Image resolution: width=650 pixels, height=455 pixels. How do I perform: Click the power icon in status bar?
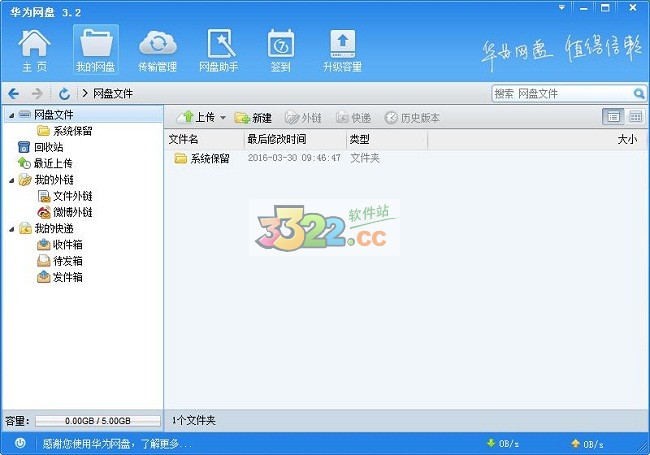pos(20,443)
